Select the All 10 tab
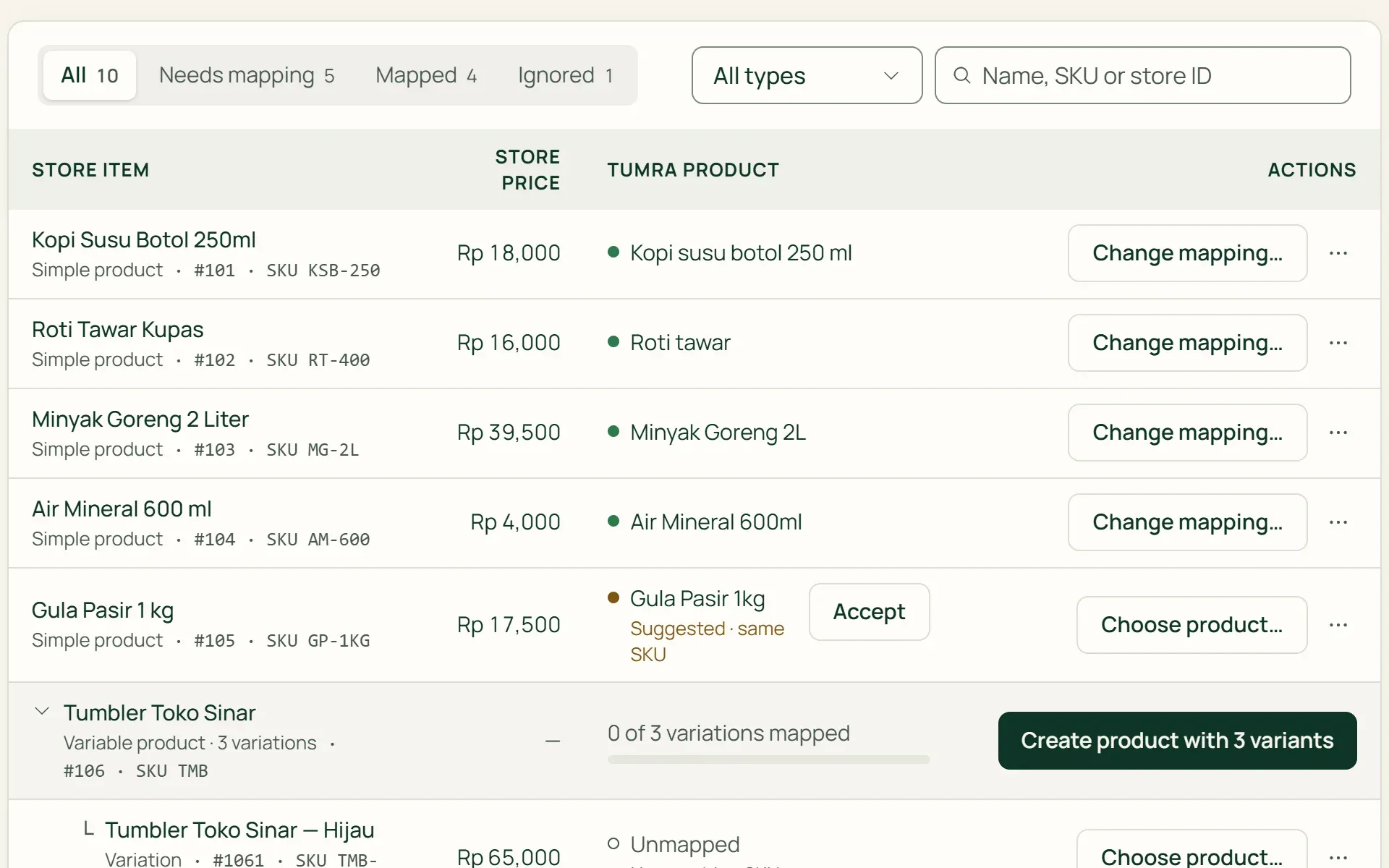The width and height of the screenshot is (1389, 868). [90, 75]
